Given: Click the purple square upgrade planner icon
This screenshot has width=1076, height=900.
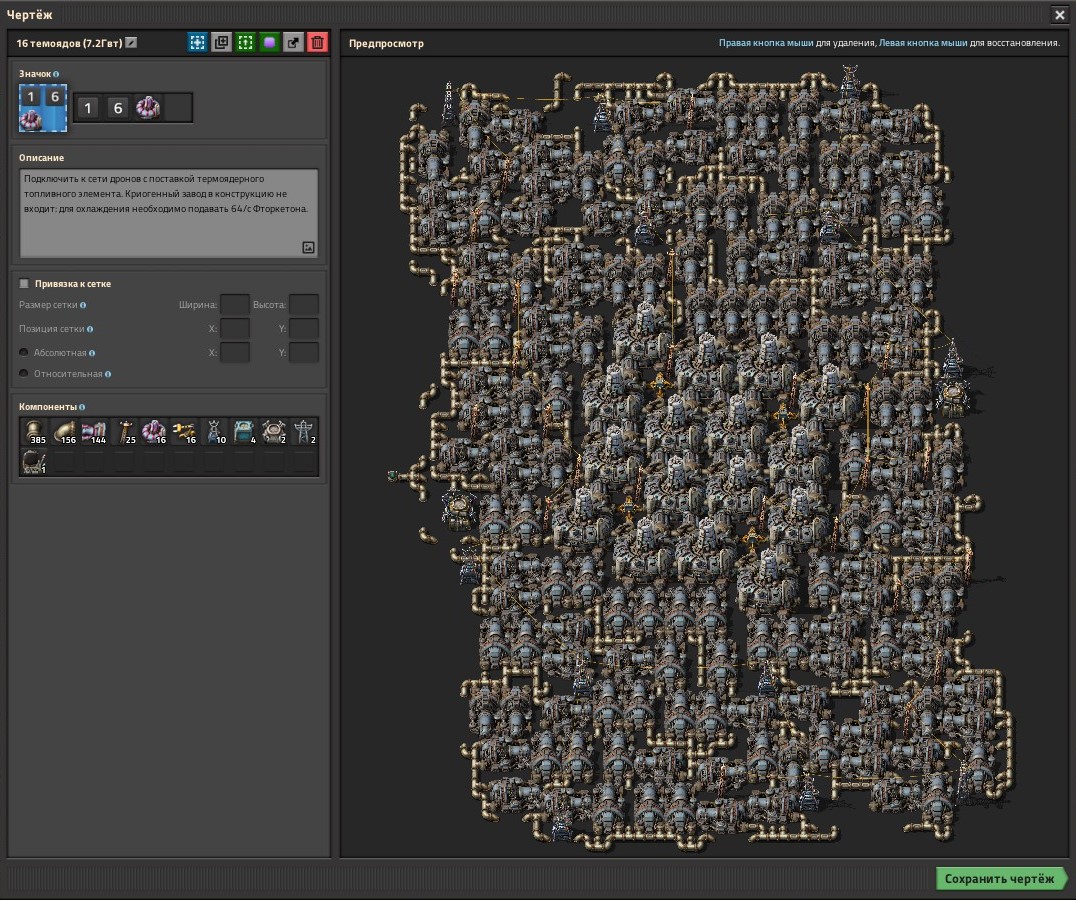Looking at the screenshot, I should (270, 43).
